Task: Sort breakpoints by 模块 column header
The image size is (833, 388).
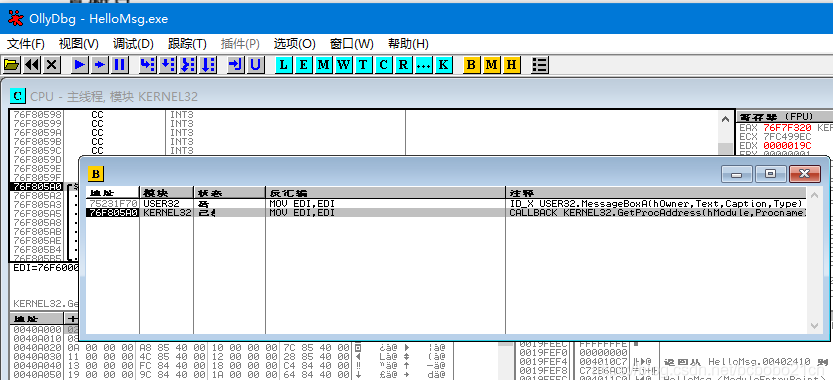Action: click(167, 192)
